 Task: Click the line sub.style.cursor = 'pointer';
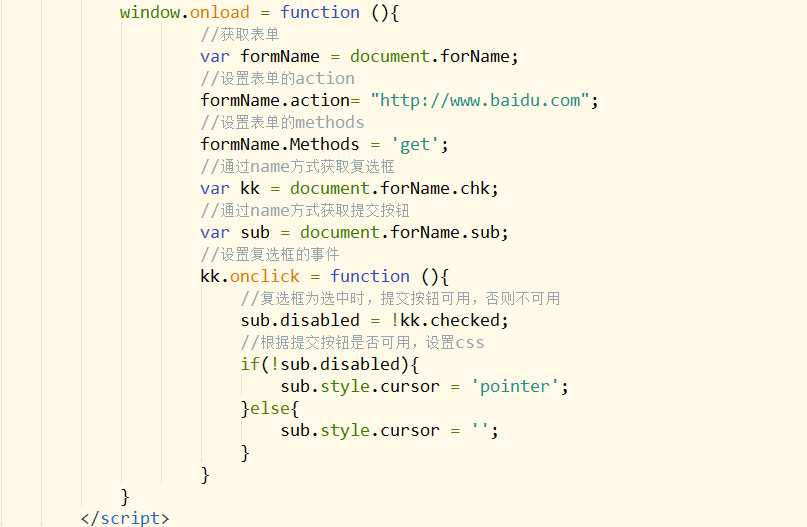coord(425,387)
